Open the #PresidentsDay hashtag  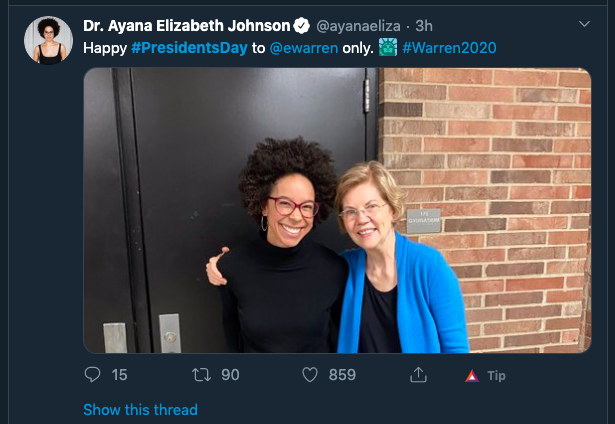point(189,48)
